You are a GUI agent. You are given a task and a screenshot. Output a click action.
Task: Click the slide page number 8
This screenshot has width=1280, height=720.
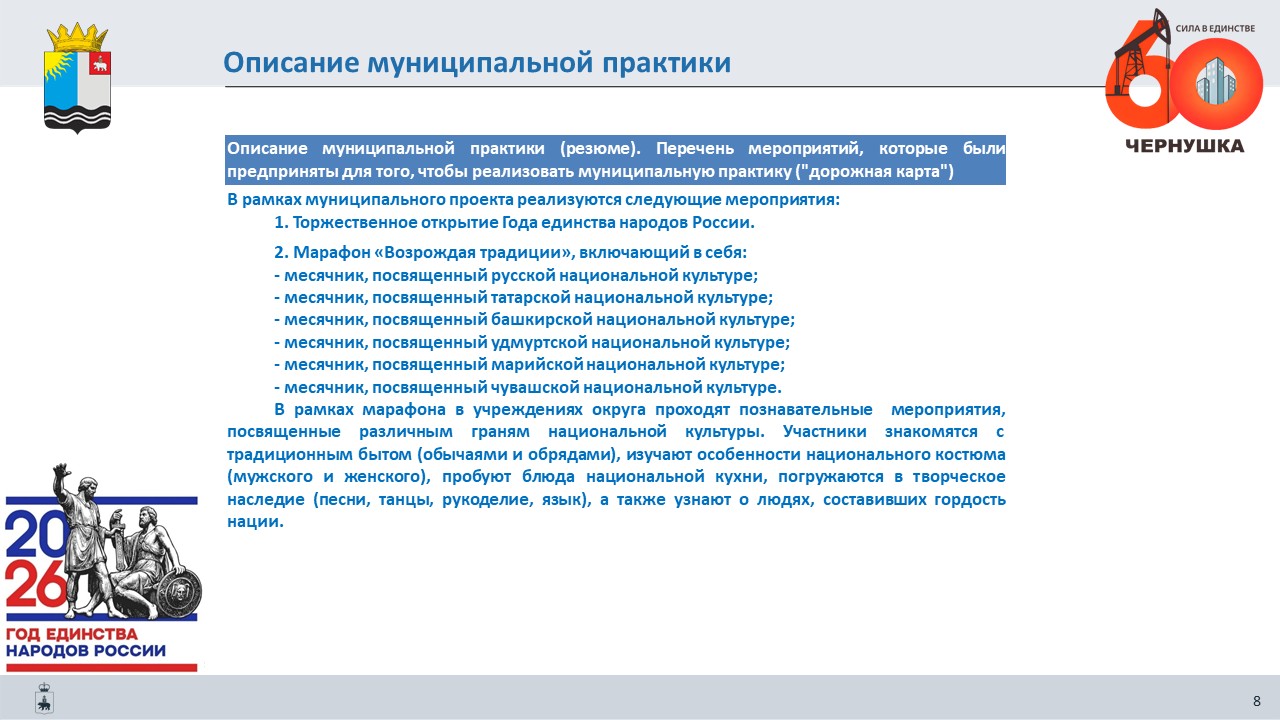1257,700
